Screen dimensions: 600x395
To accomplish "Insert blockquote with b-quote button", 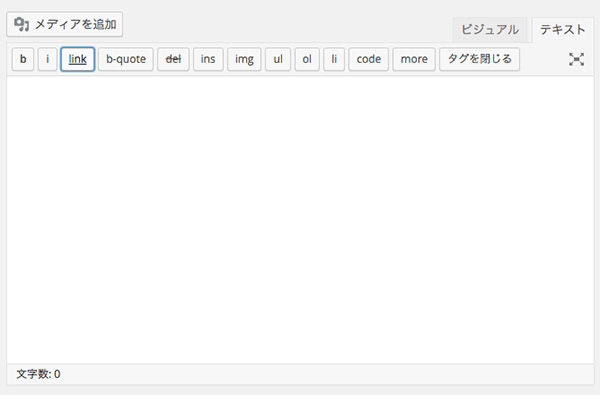I will coord(126,59).
